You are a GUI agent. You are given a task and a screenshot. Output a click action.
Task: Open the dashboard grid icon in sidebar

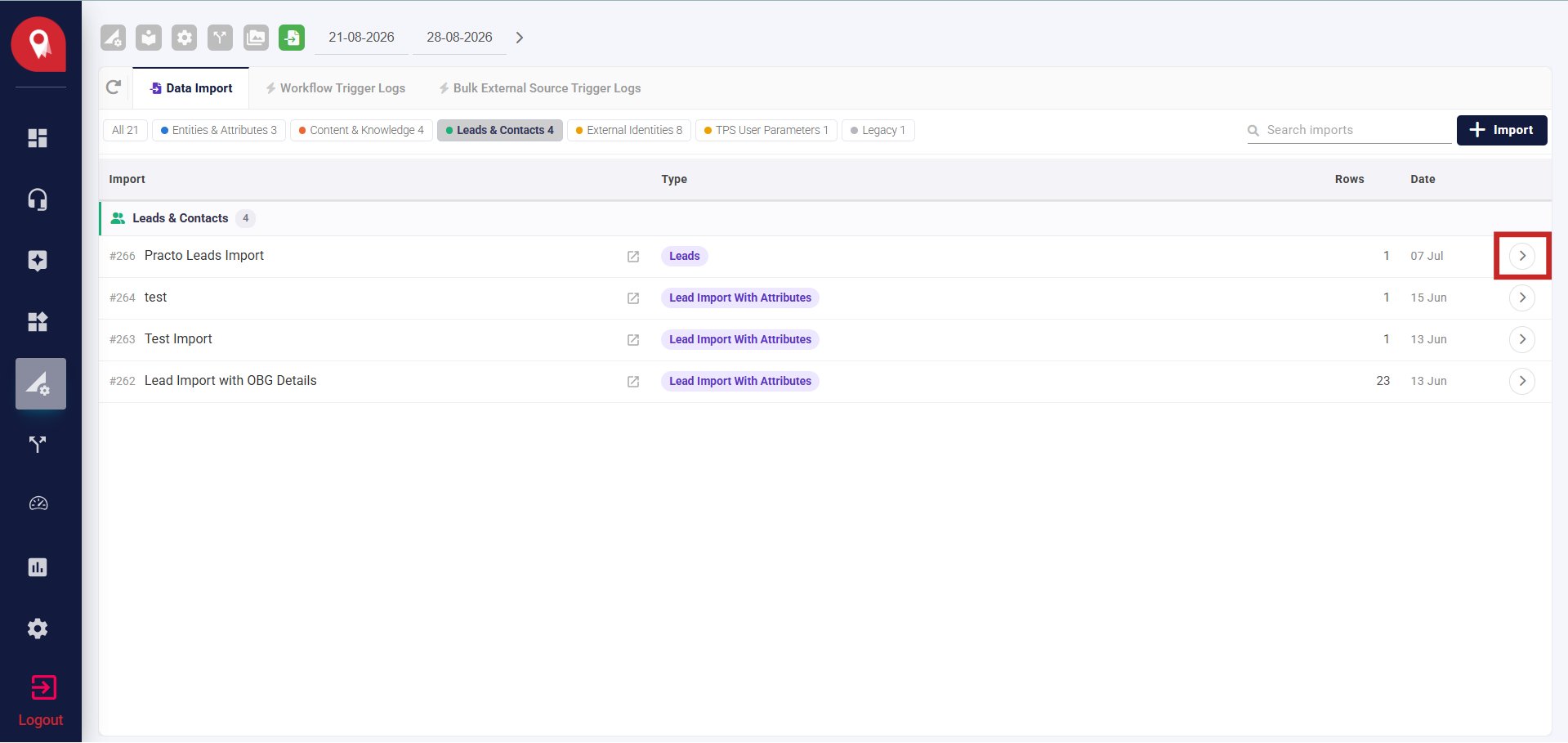coord(38,138)
